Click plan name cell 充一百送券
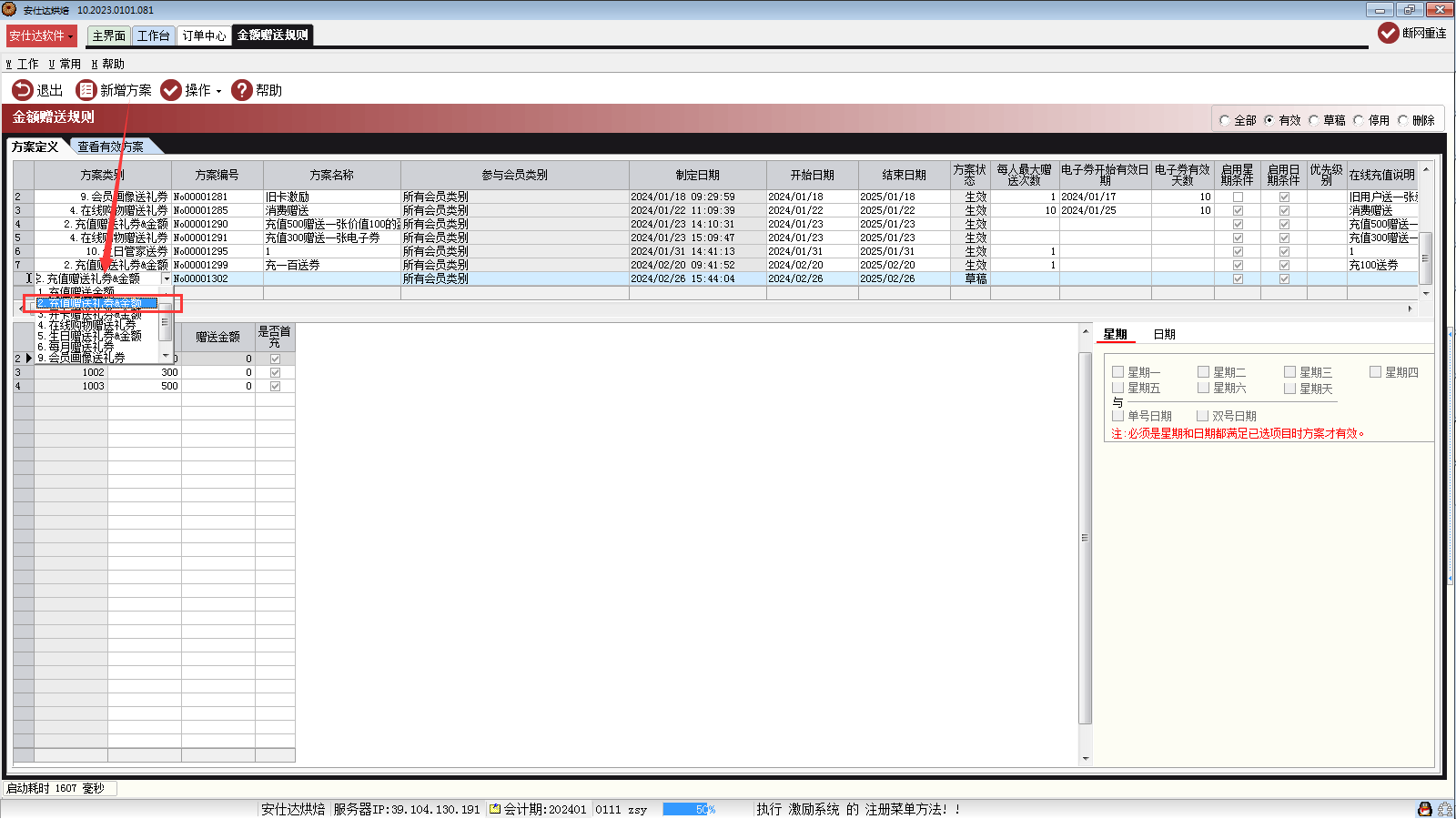 pyautogui.click(x=332, y=265)
